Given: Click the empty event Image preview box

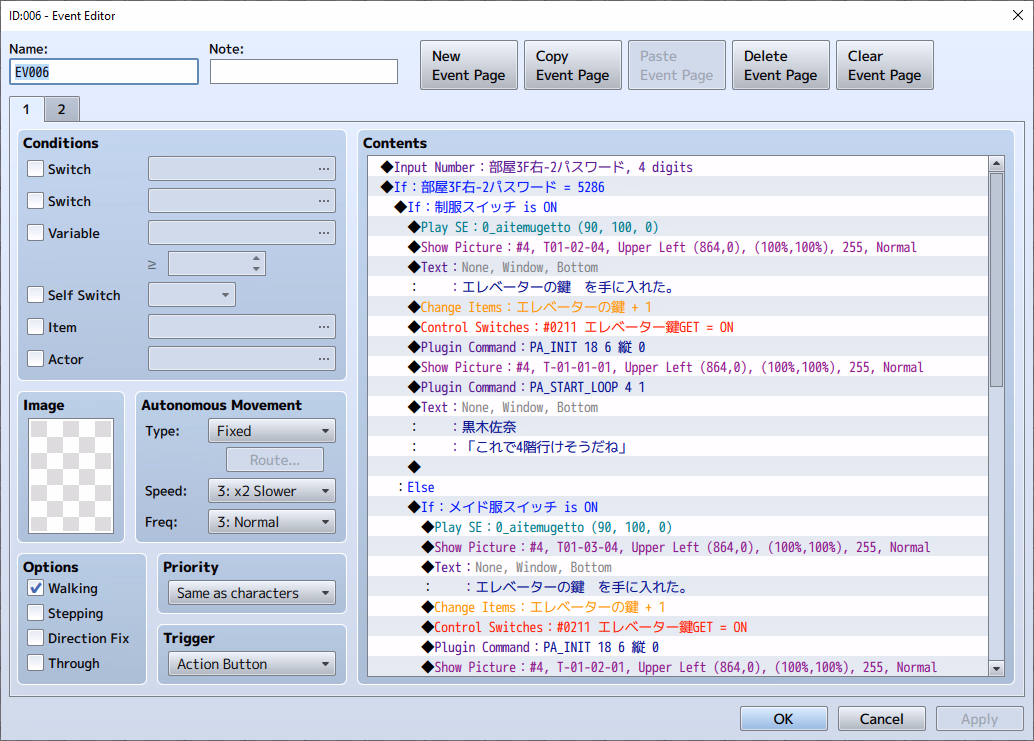Looking at the screenshot, I should (71, 475).
